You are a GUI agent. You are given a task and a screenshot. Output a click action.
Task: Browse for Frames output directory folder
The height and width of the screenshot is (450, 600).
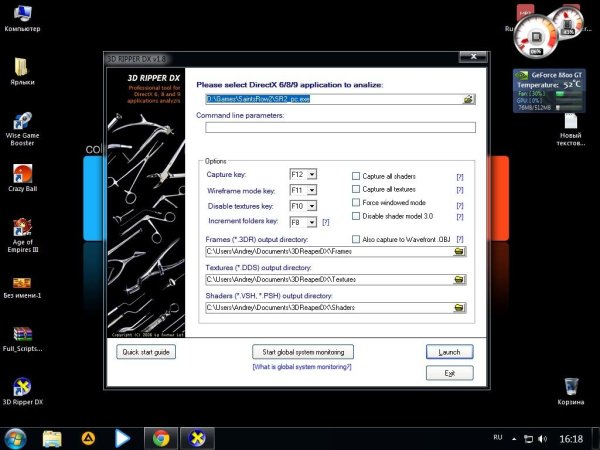(x=459, y=251)
